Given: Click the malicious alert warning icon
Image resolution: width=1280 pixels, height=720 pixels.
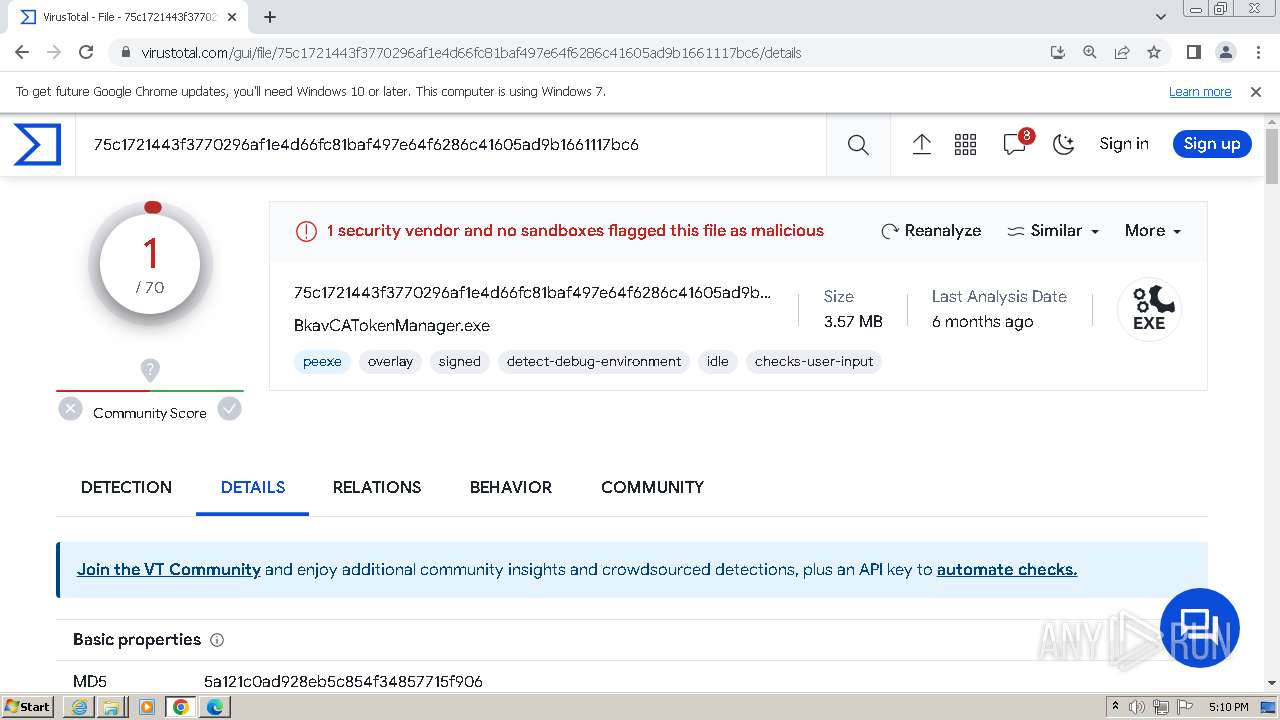Looking at the screenshot, I should point(306,231).
